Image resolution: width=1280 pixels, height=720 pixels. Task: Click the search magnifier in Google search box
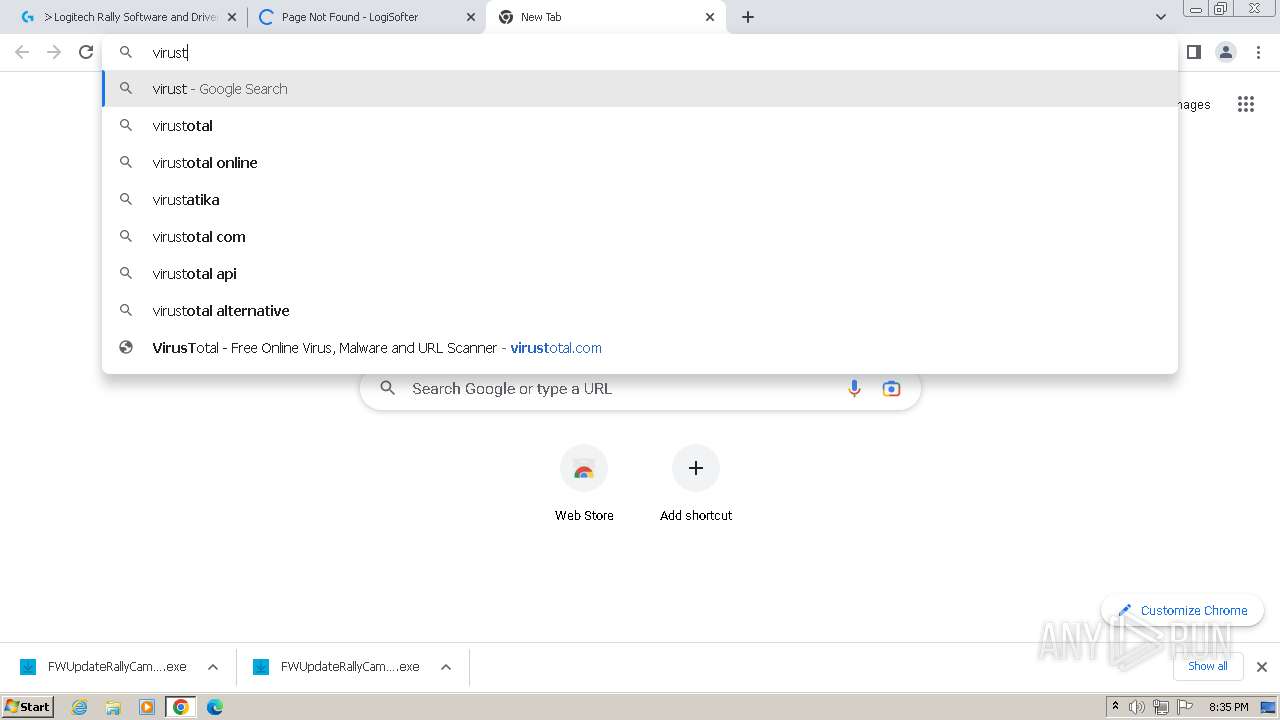point(388,389)
